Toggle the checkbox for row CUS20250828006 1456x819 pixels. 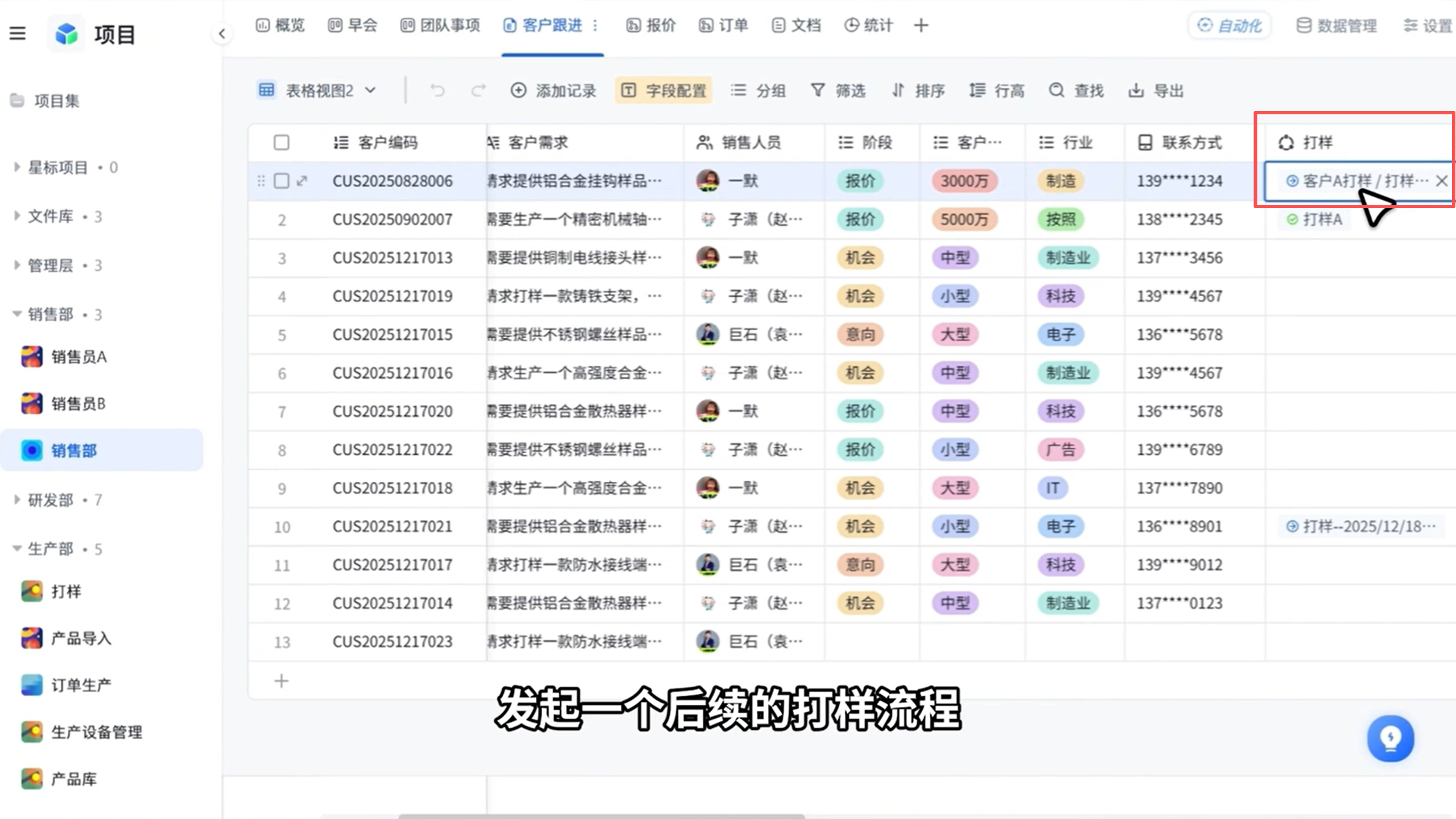tap(282, 181)
